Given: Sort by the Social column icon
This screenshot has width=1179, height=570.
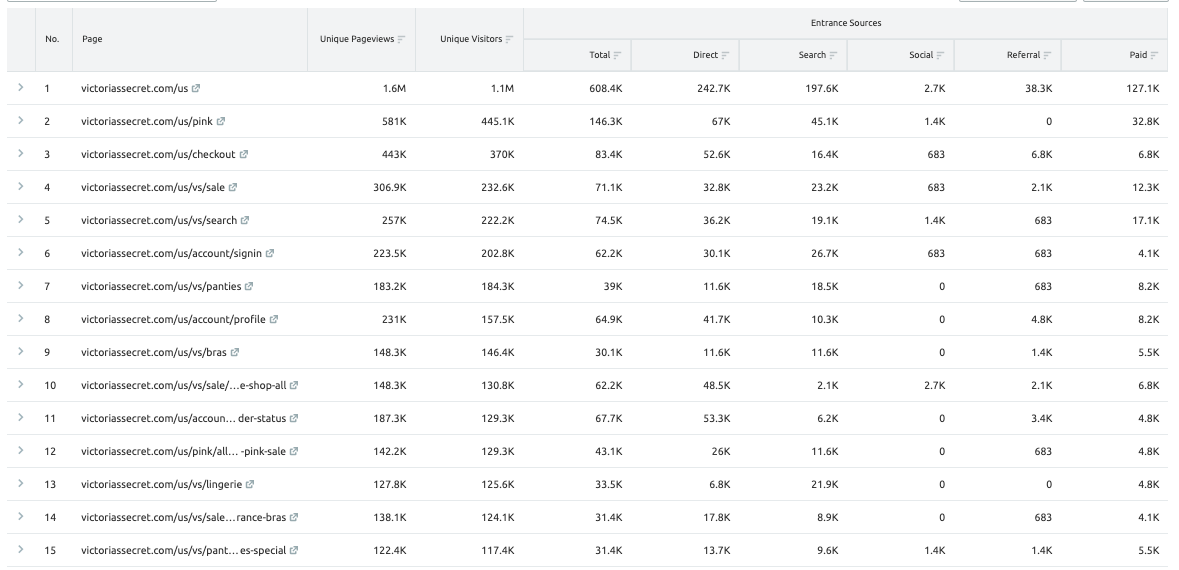Looking at the screenshot, I should (x=941, y=55).
